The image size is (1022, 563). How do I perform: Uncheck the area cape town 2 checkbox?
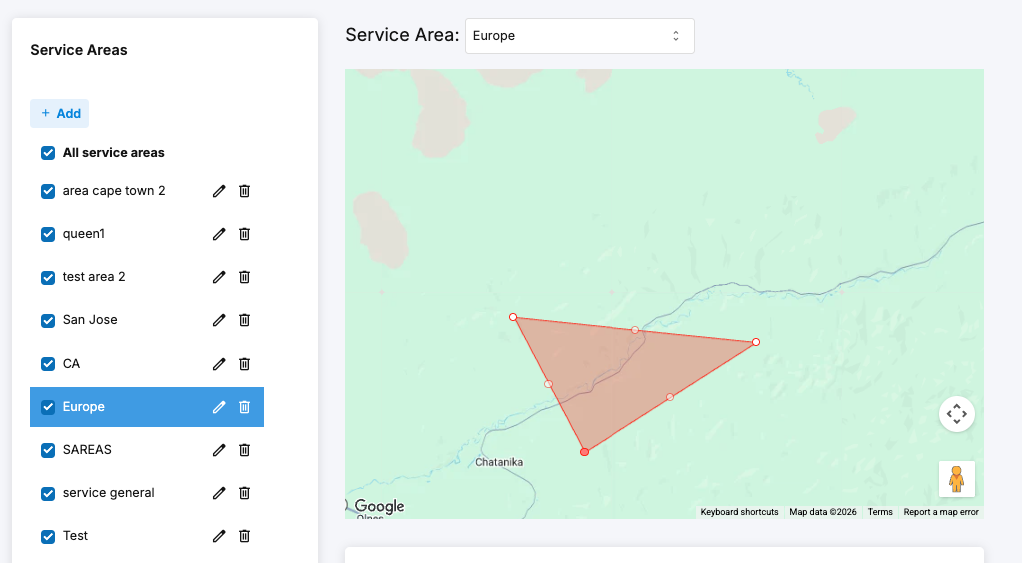48,191
